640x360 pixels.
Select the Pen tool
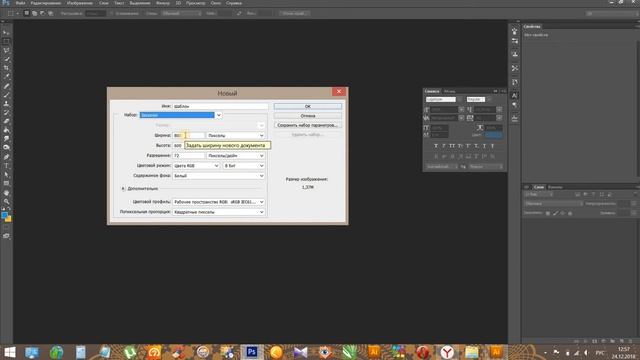point(6,157)
